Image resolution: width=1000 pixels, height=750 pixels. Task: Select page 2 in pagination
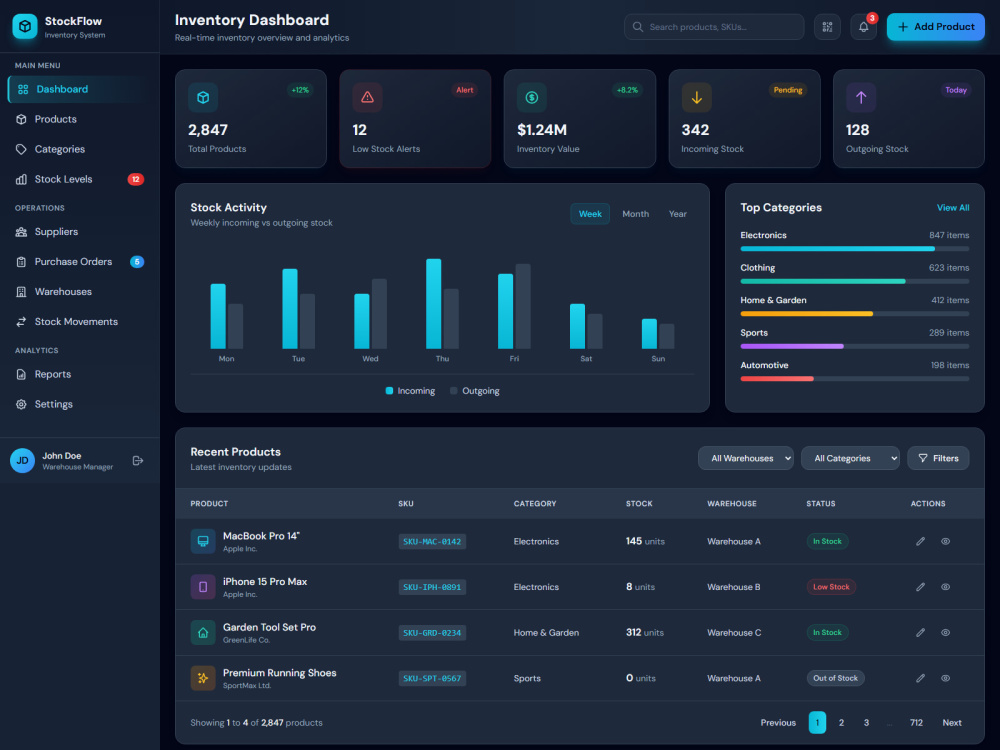coord(841,723)
